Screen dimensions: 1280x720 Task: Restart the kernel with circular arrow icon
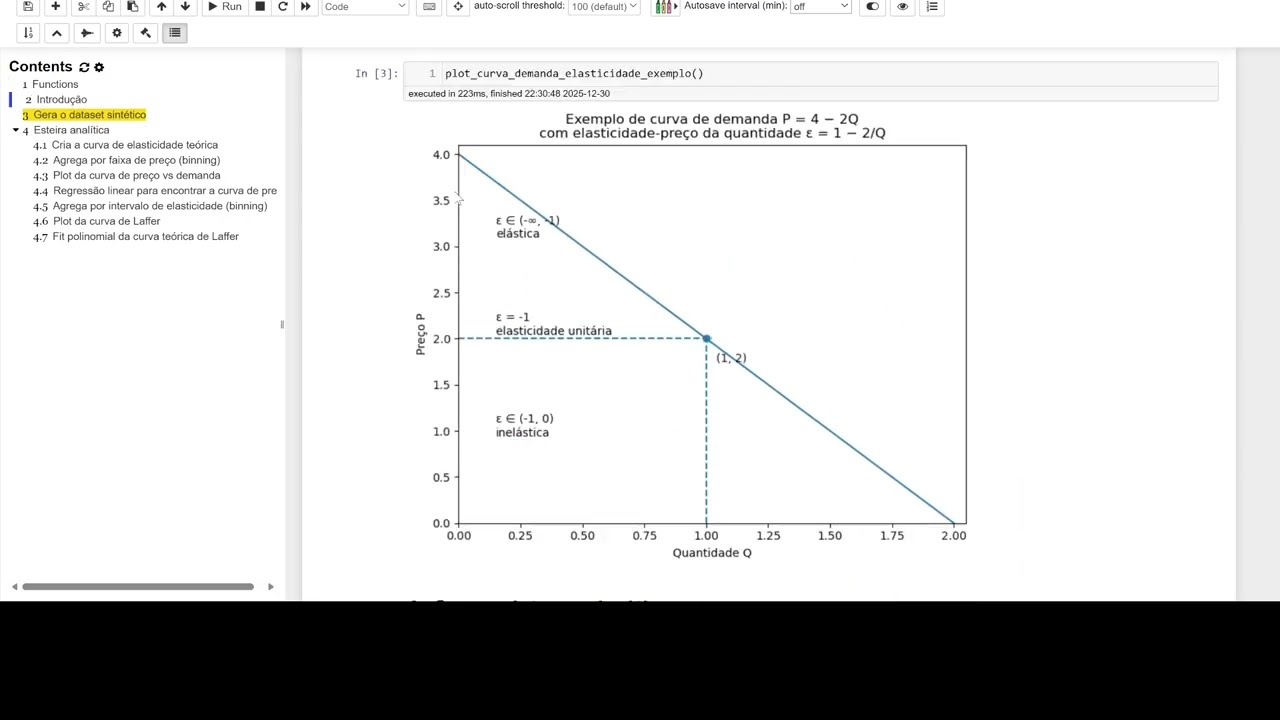pos(283,6)
